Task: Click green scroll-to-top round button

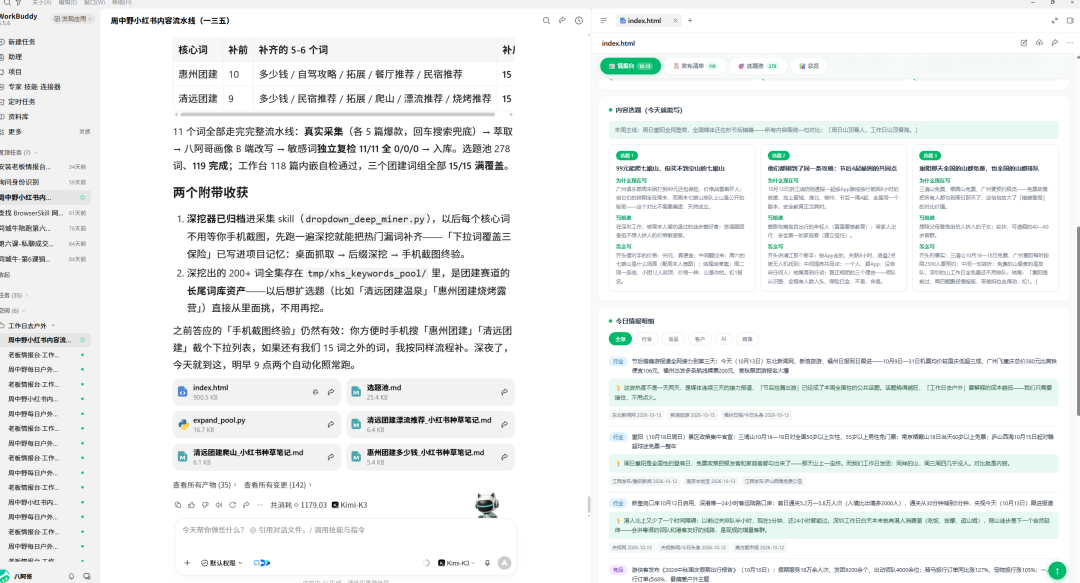Action: tap(1057, 570)
